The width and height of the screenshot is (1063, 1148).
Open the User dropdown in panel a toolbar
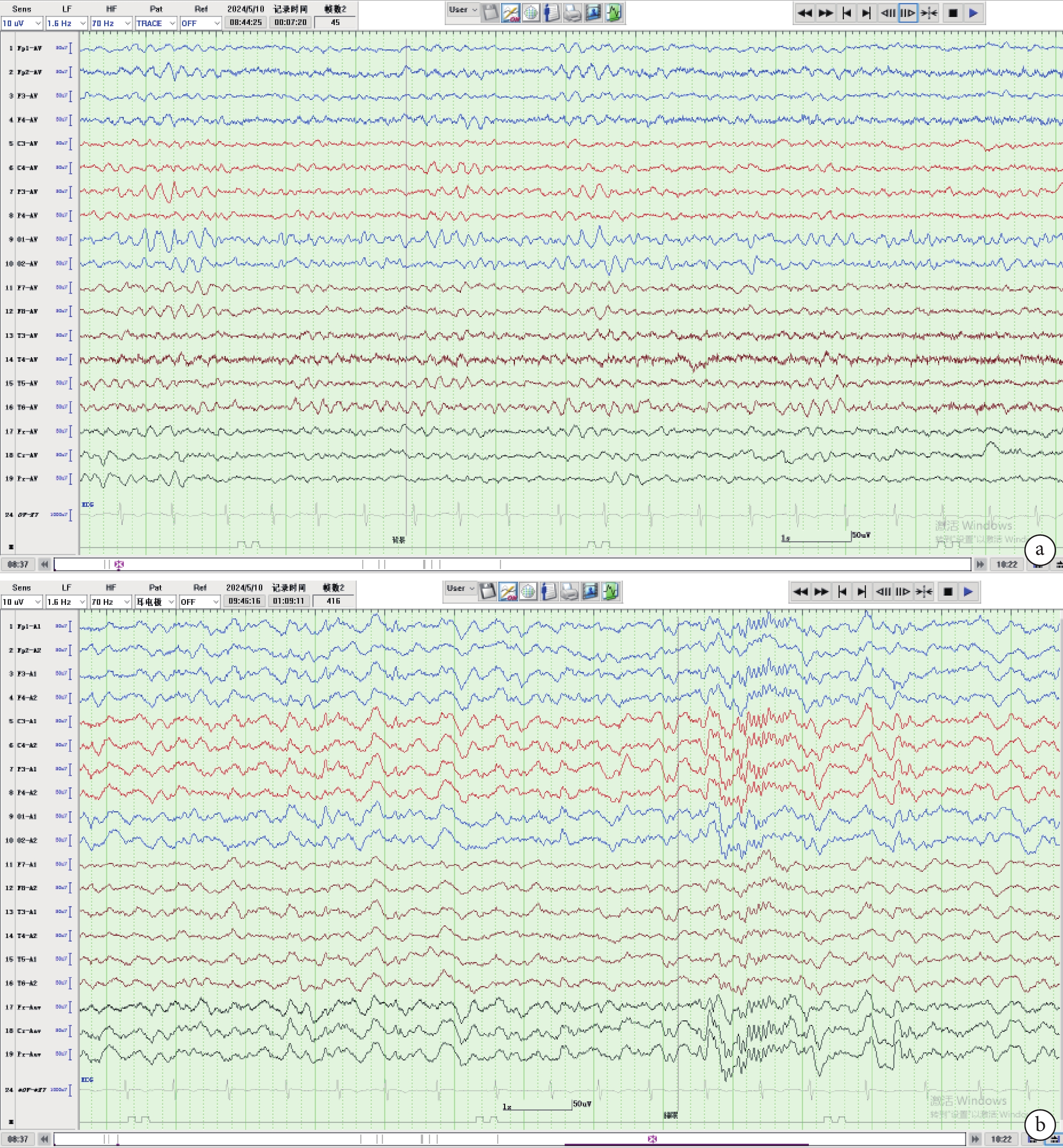tap(463, 10)
